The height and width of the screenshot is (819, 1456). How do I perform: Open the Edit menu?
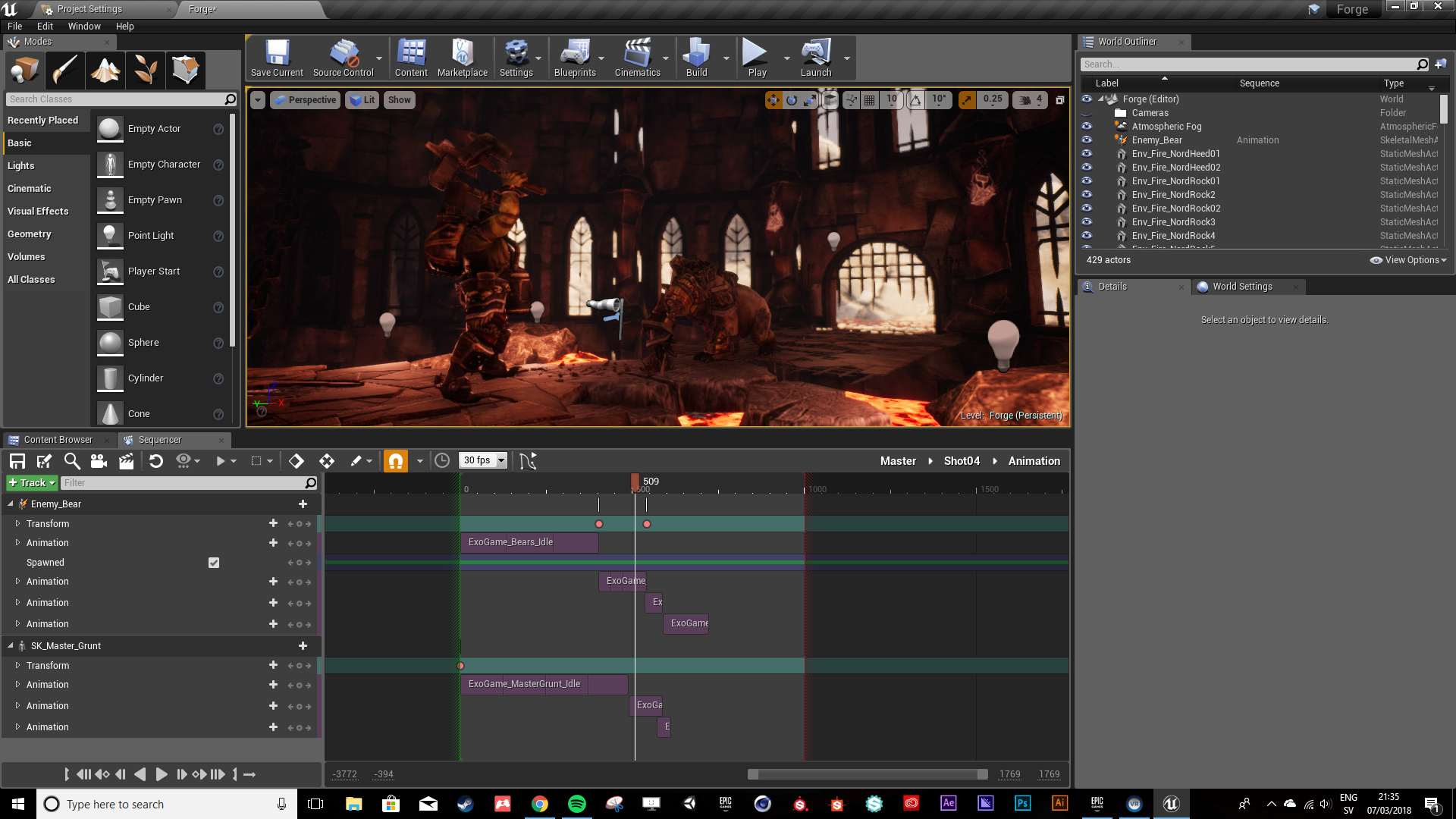(x=45, y=26)
